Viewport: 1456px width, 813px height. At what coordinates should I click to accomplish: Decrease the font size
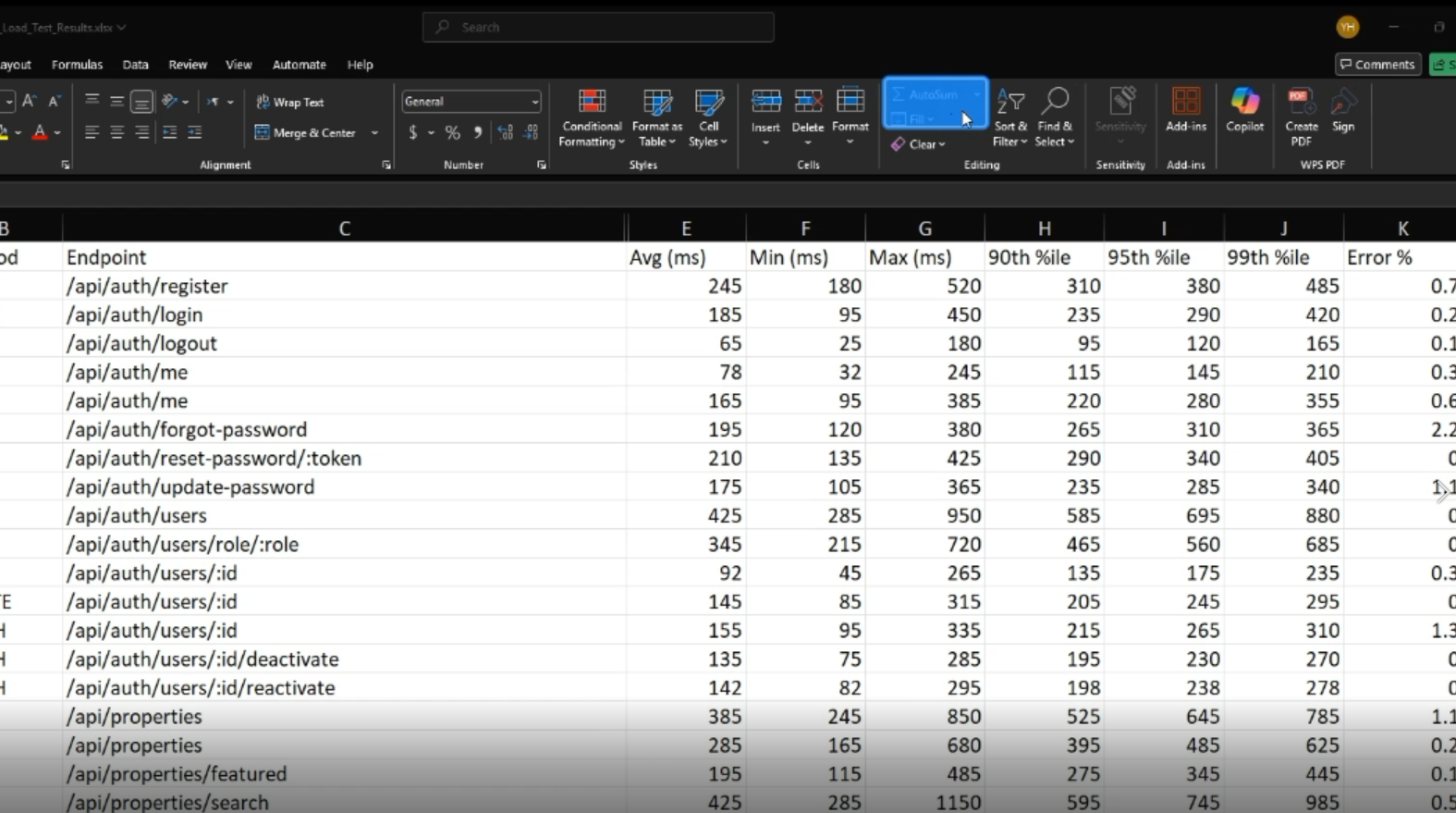[x=54, y=101]
